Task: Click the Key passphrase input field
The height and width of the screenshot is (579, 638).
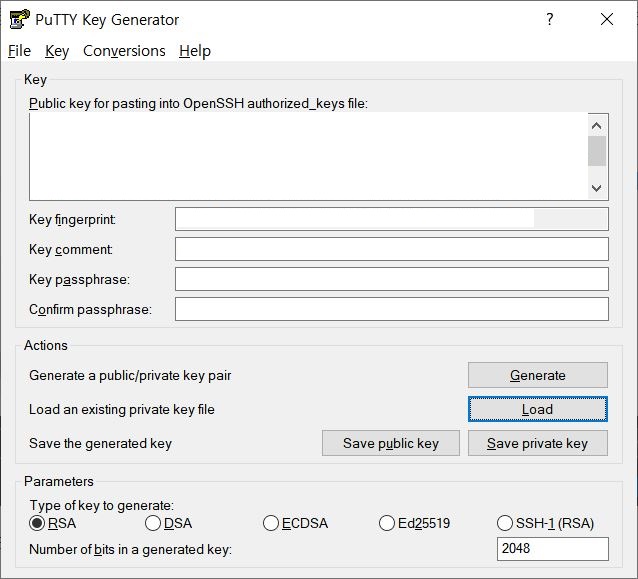Action: point(391,279)
